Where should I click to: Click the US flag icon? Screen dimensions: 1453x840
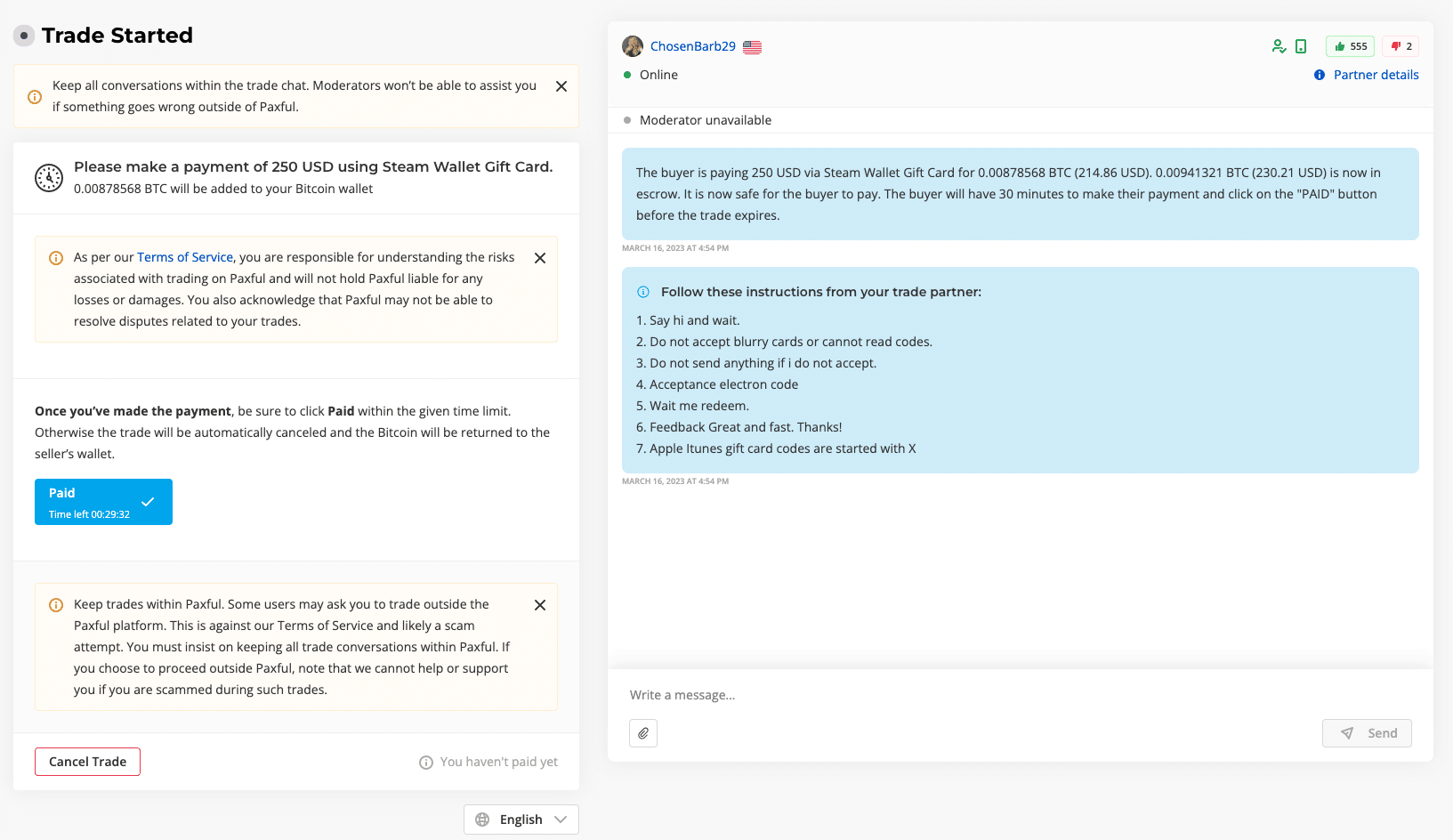(x=753, y=47)
